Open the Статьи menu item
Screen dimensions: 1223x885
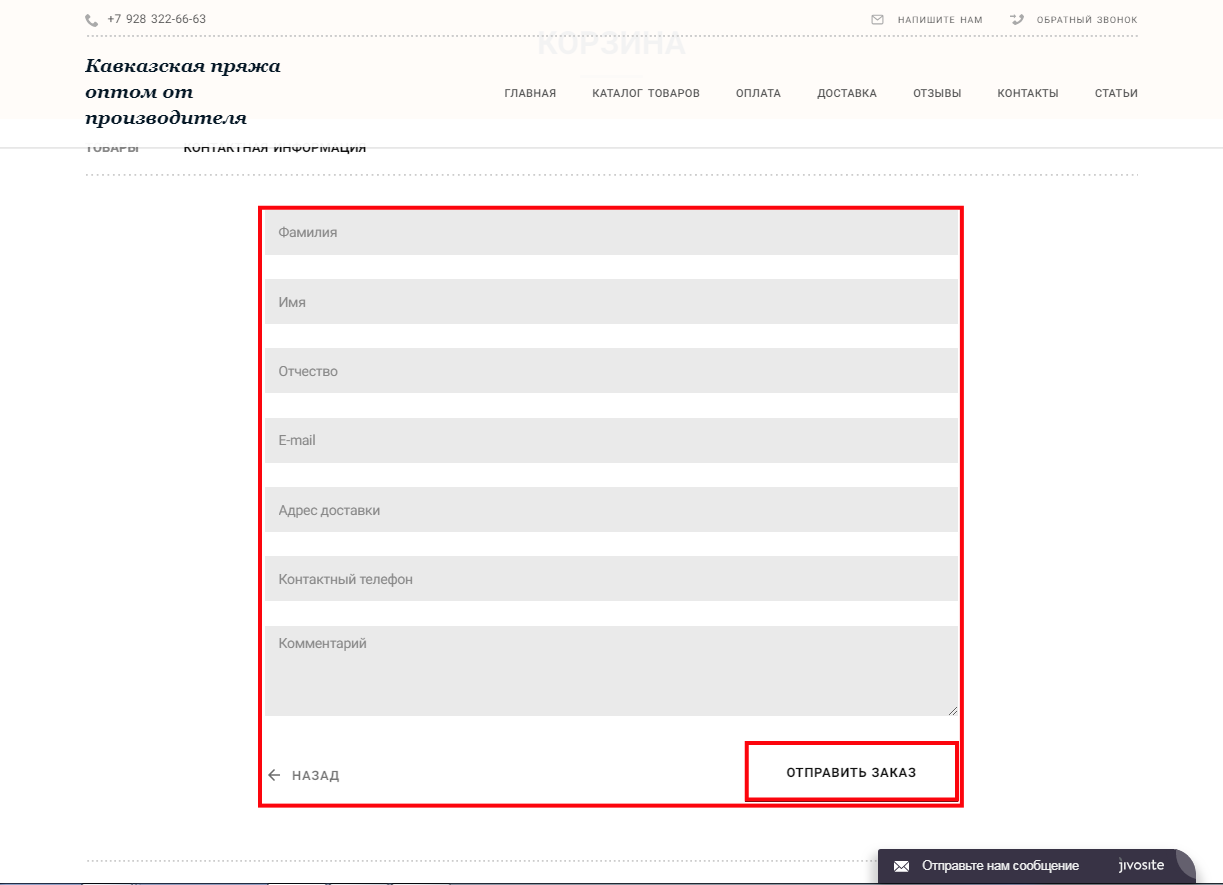tap(1116, 93)
